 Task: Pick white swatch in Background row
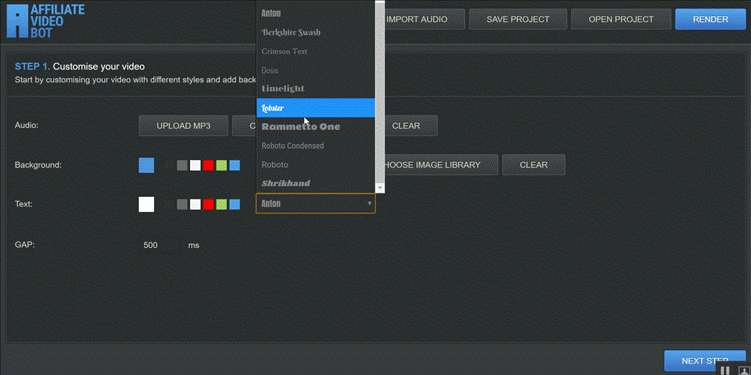pyautogui.click(x=195, y=165)
